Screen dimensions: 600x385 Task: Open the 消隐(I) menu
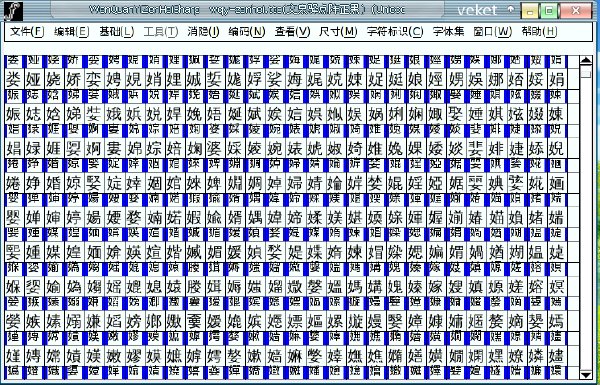(203, 31)
